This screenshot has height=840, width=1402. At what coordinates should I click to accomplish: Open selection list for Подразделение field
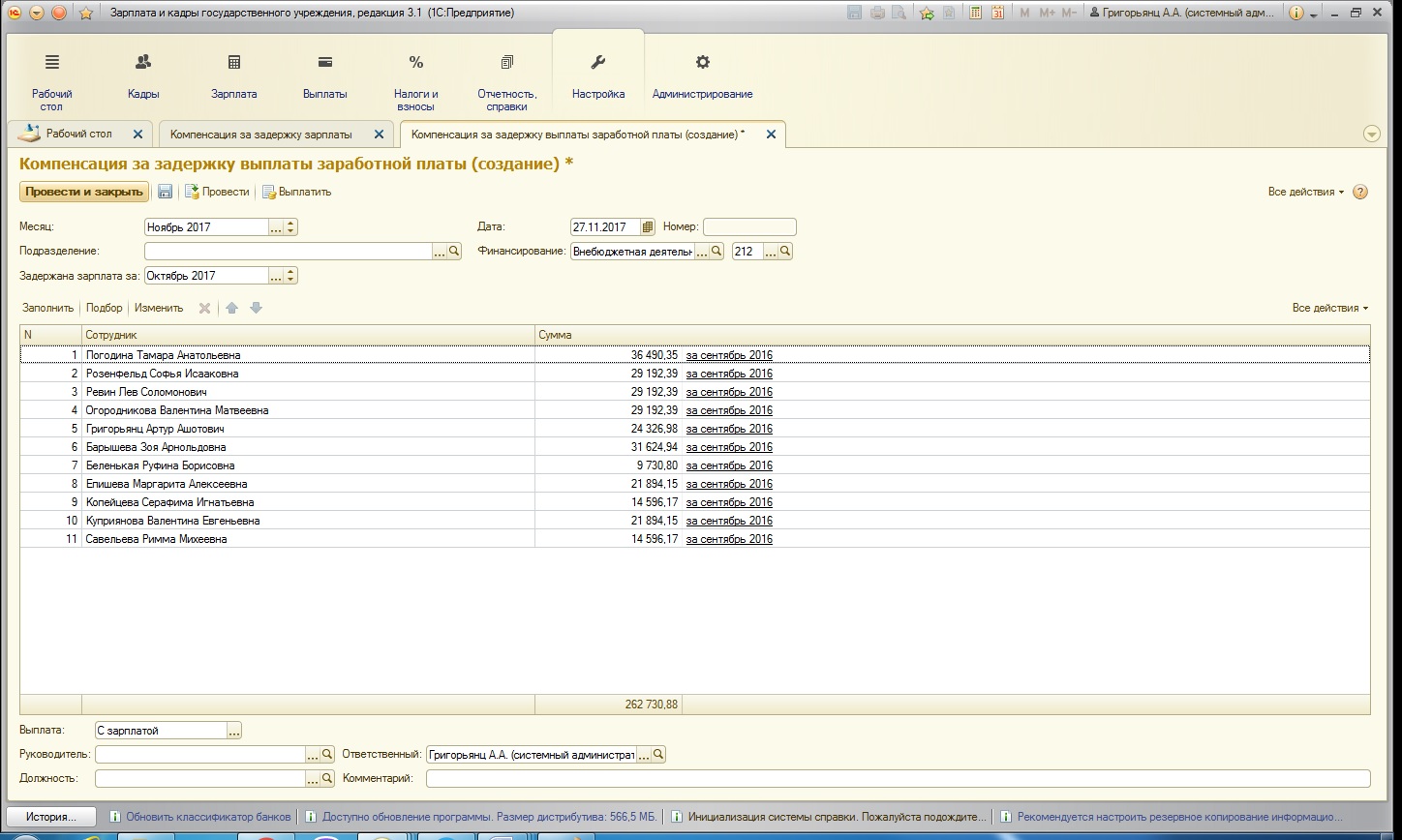440,251
